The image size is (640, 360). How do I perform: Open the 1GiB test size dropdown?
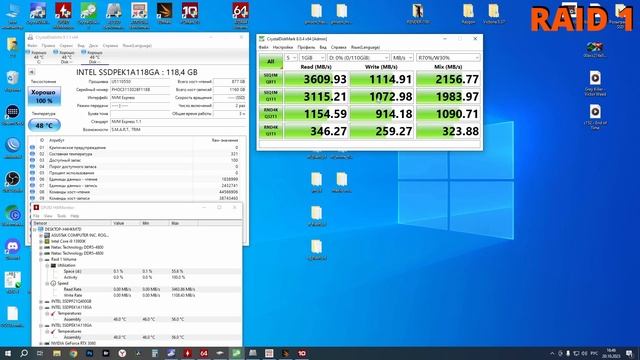pyautogui.click(x=312, y=58)
